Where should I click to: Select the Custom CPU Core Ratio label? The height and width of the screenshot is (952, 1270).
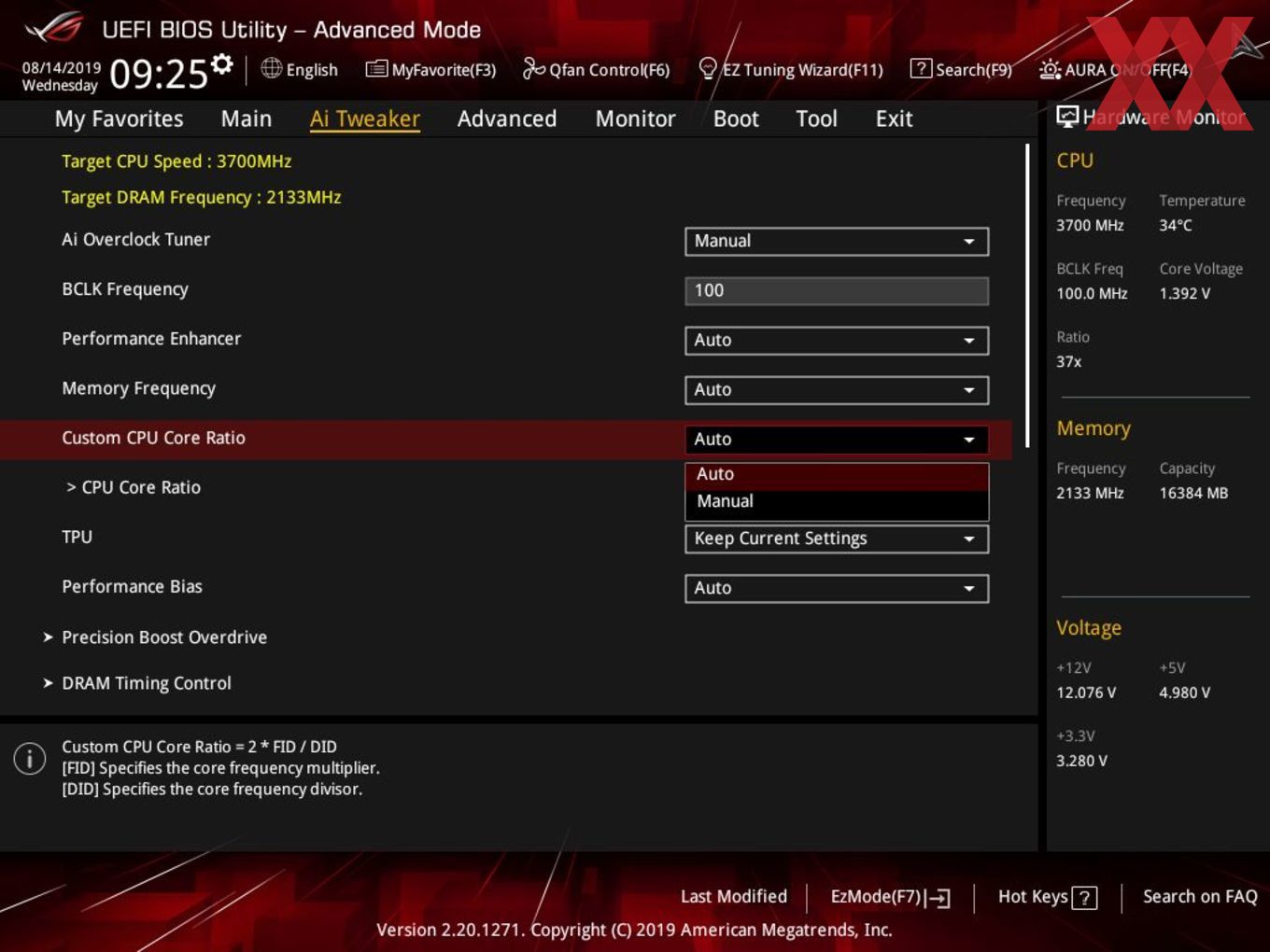[x=153, y=438]
